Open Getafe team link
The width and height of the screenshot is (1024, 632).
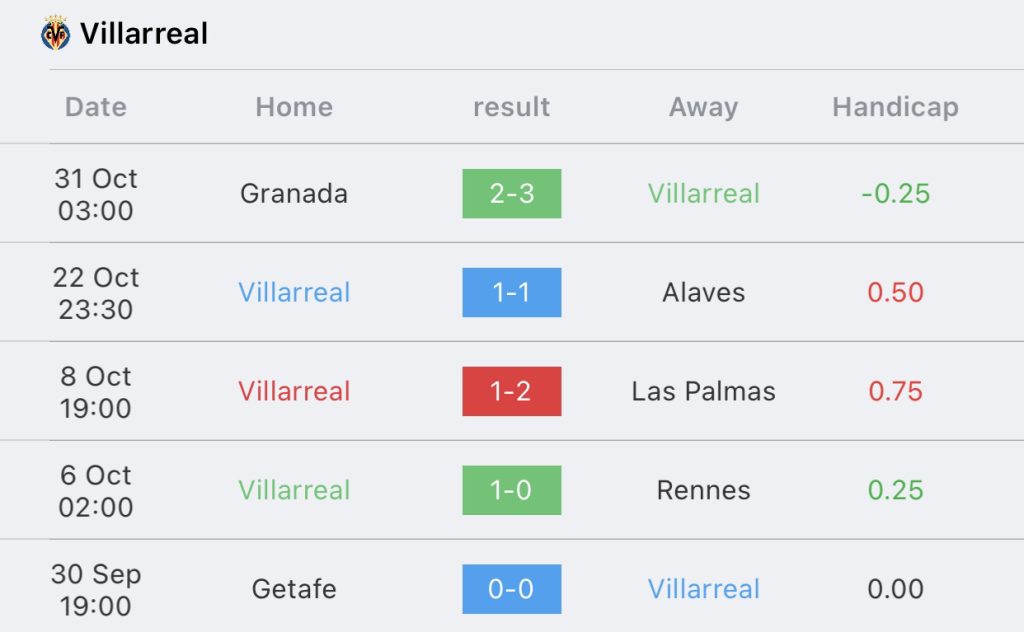294,589
